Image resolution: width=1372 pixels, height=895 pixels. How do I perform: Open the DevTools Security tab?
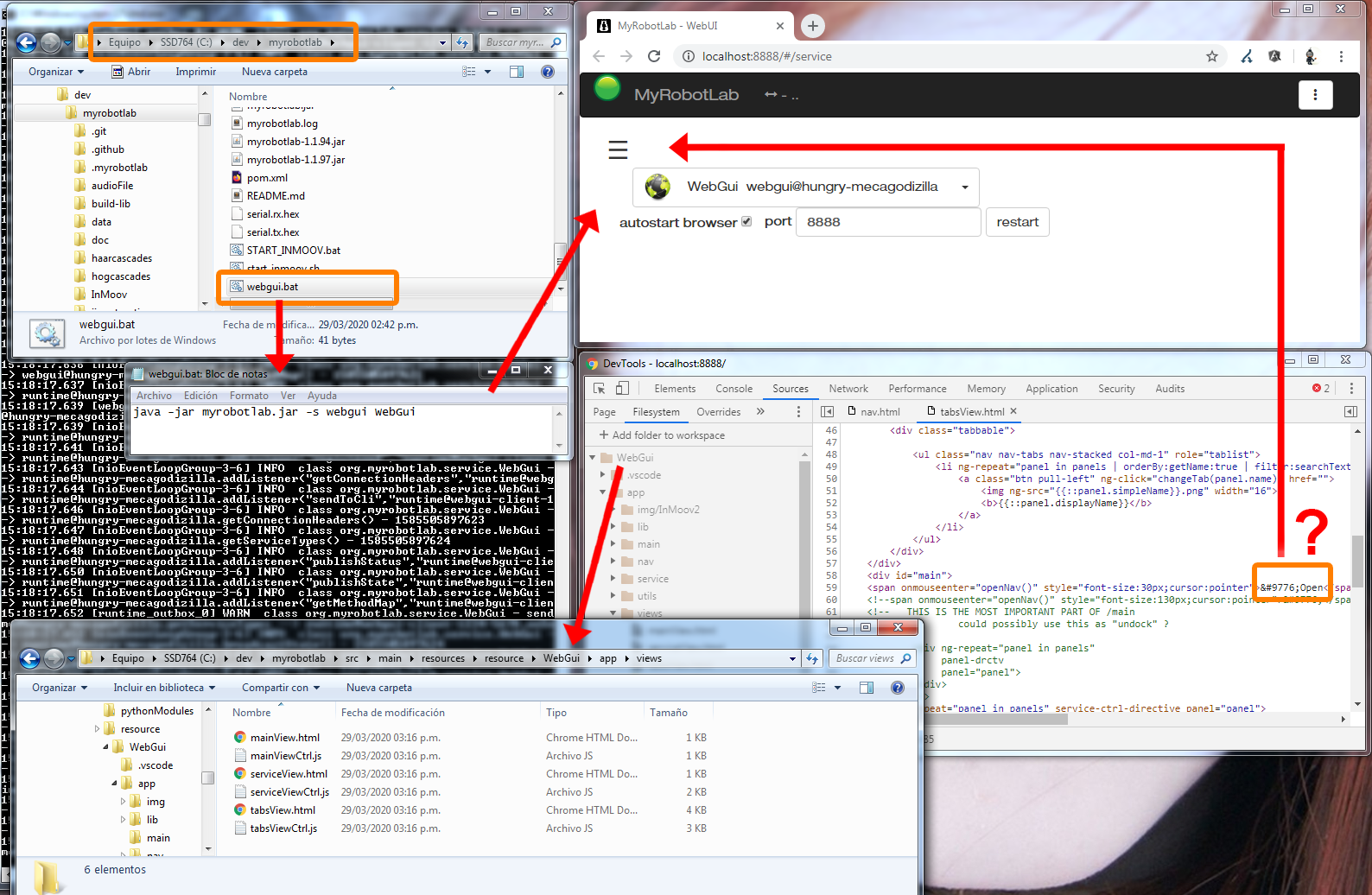click(1116, 389)
